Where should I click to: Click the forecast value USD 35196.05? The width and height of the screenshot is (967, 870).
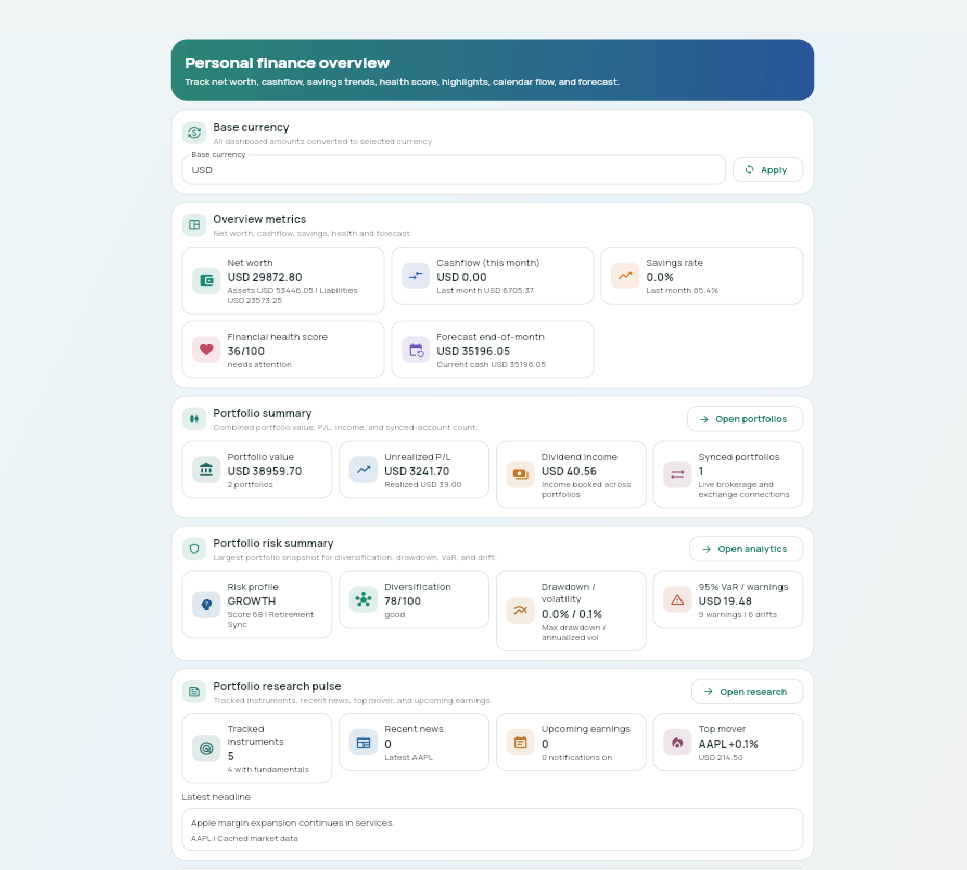[473, 351]
